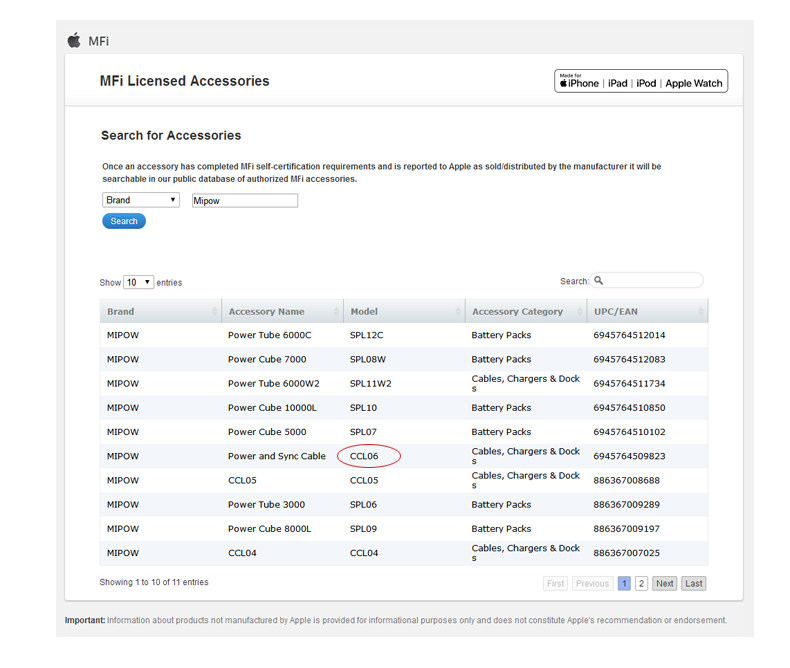This screenshot has width=790, height=668.
Task: Jump to the Last page button
Action: (694, 583)
